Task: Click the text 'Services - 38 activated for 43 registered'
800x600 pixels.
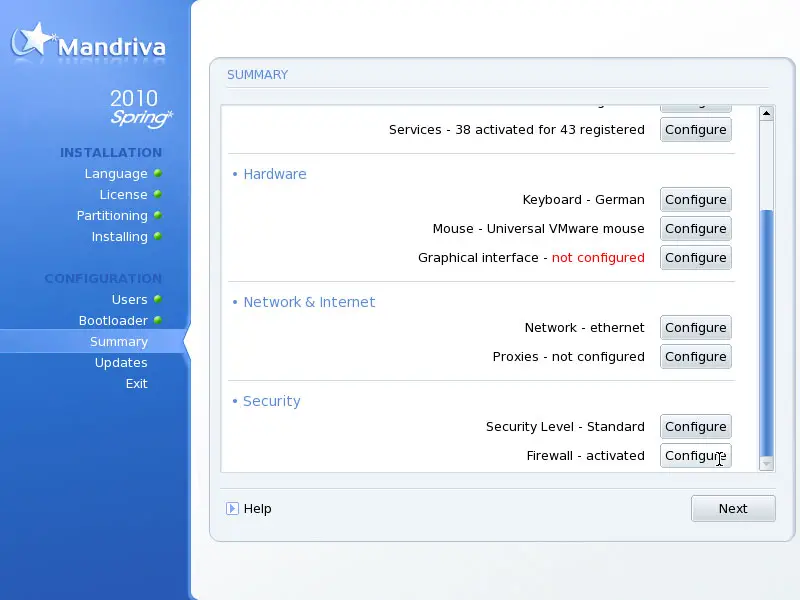Action: [517, 130]
